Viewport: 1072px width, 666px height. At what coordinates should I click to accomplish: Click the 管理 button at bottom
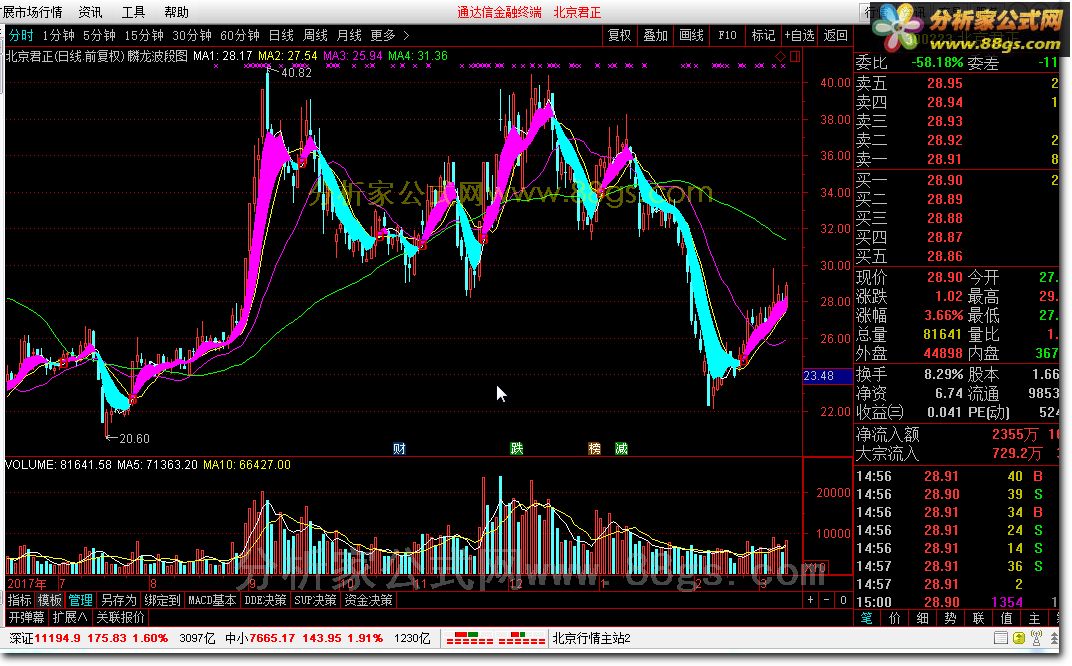(80, 600)
